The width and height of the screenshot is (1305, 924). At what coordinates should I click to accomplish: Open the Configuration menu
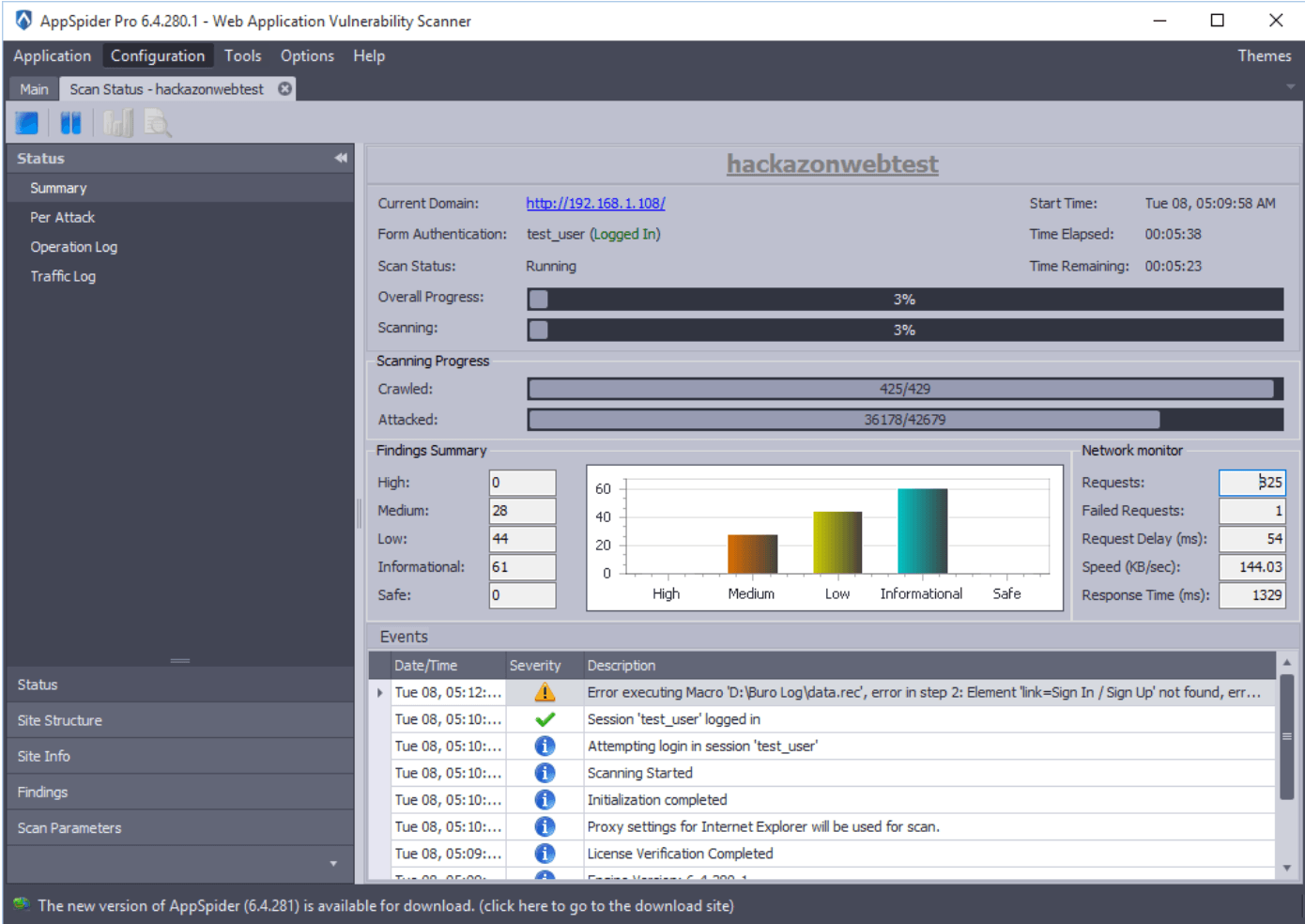point(158,55)
